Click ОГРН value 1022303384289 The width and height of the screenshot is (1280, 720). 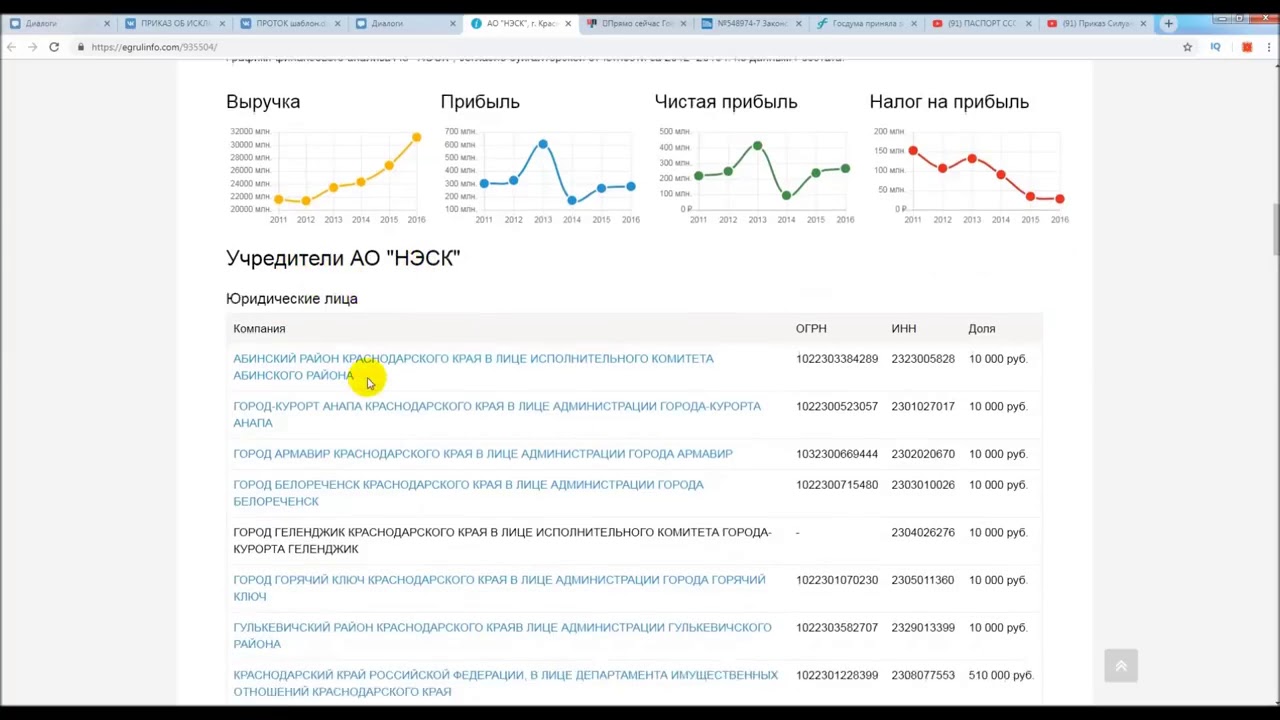[x=837, y=359]
